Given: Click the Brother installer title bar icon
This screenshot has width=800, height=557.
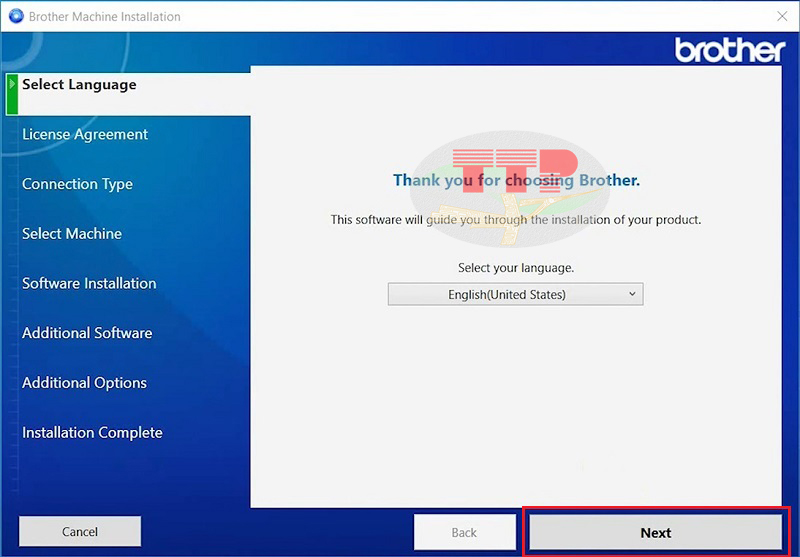Looking at the screenshot, I should (x=16, y=16).
